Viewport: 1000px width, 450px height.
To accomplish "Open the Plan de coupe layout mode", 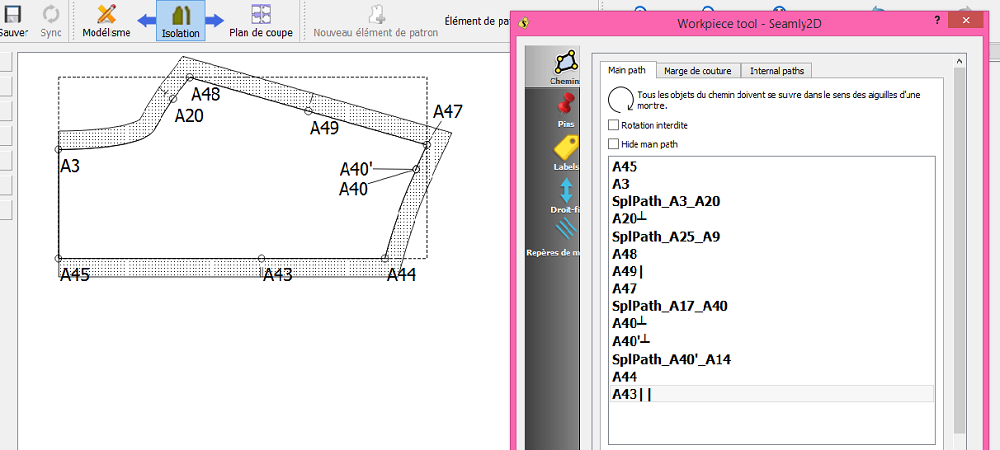I will coord(260,22).
